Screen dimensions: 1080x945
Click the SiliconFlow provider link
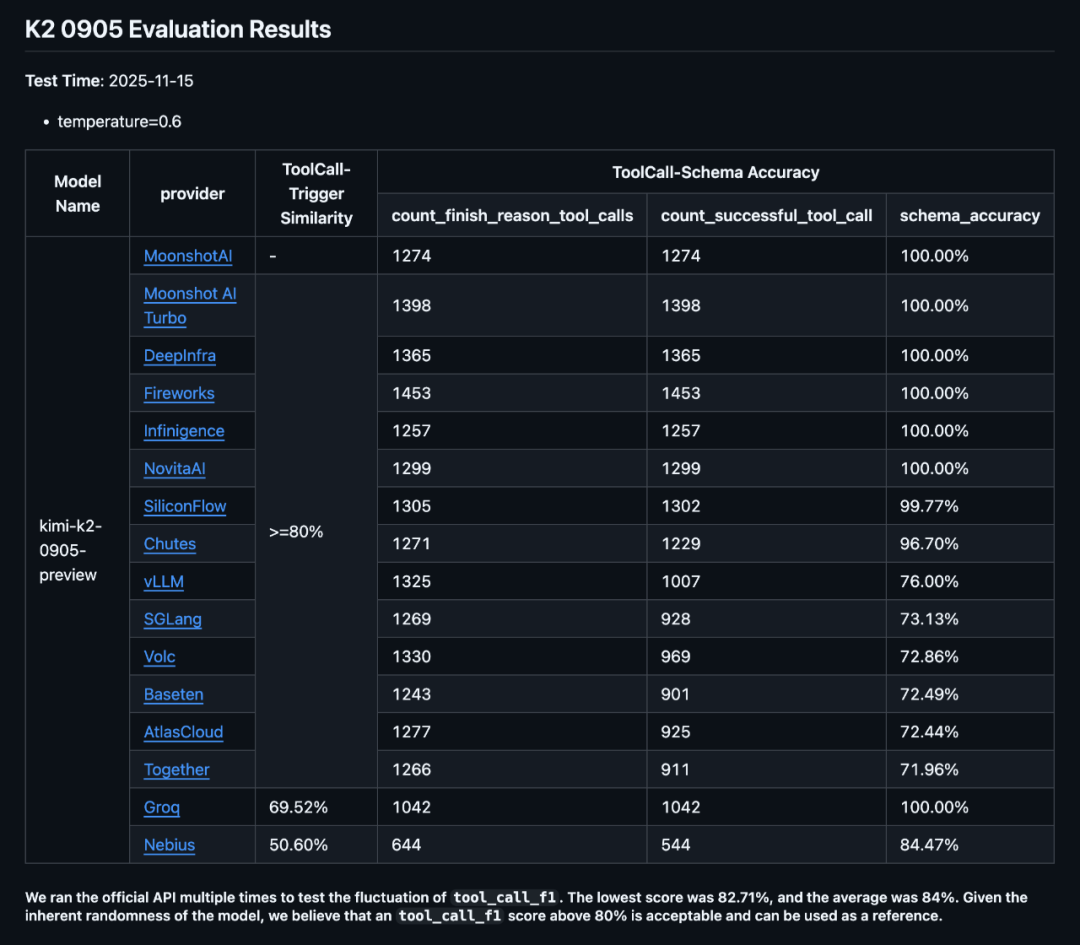185,506
